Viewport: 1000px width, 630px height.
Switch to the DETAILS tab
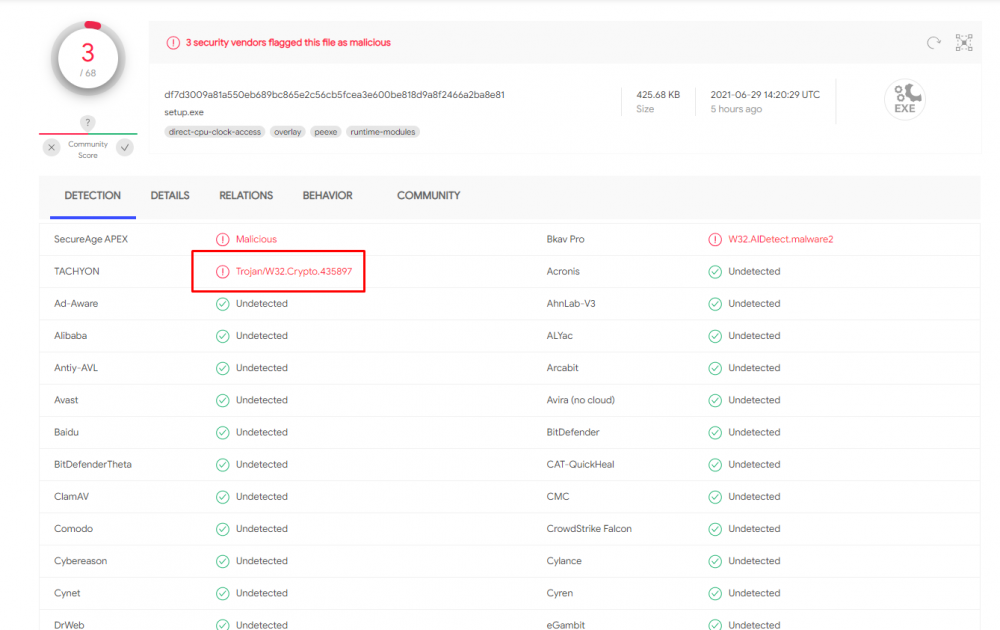tap(170, 196)
